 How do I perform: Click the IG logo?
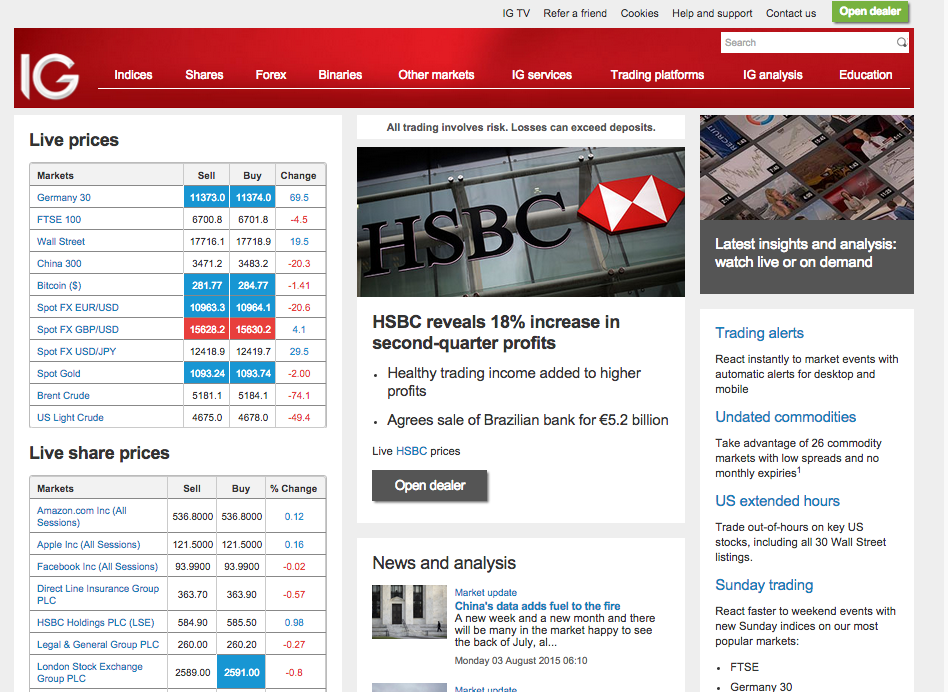point(50,76)
